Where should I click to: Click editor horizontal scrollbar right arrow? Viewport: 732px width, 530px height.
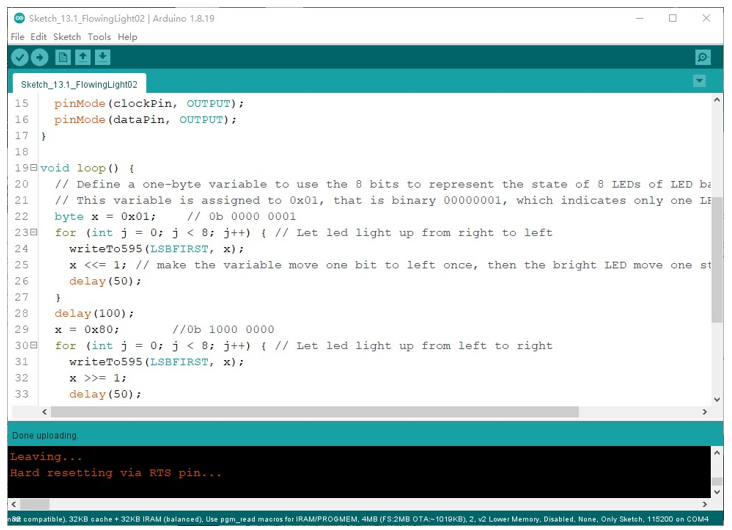click(x=704, y=411)
